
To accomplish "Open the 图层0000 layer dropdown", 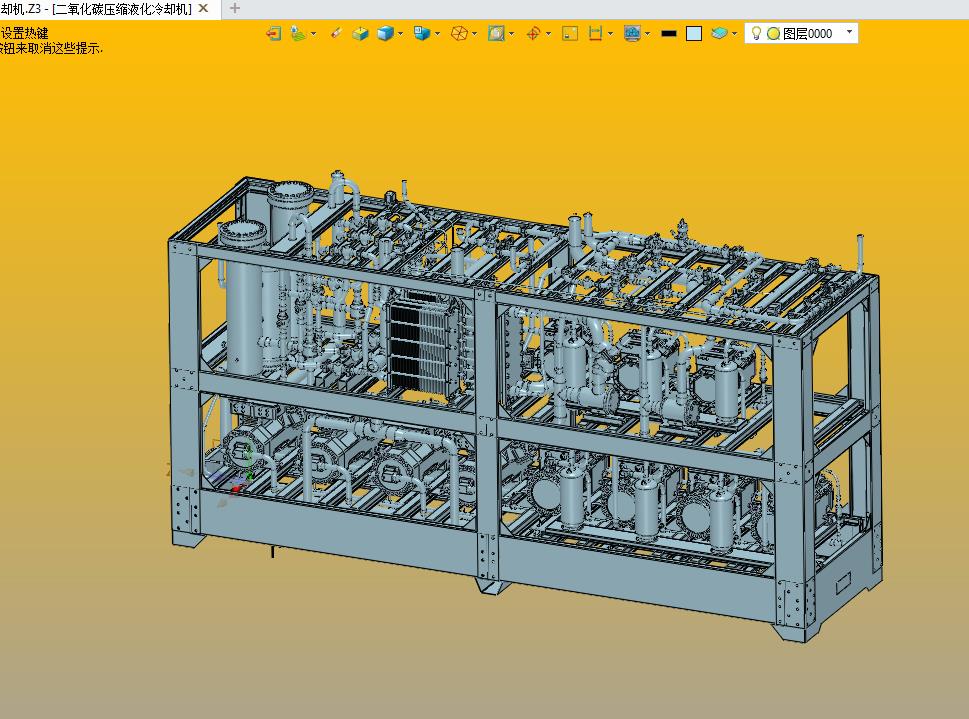I will coord(849,32).
